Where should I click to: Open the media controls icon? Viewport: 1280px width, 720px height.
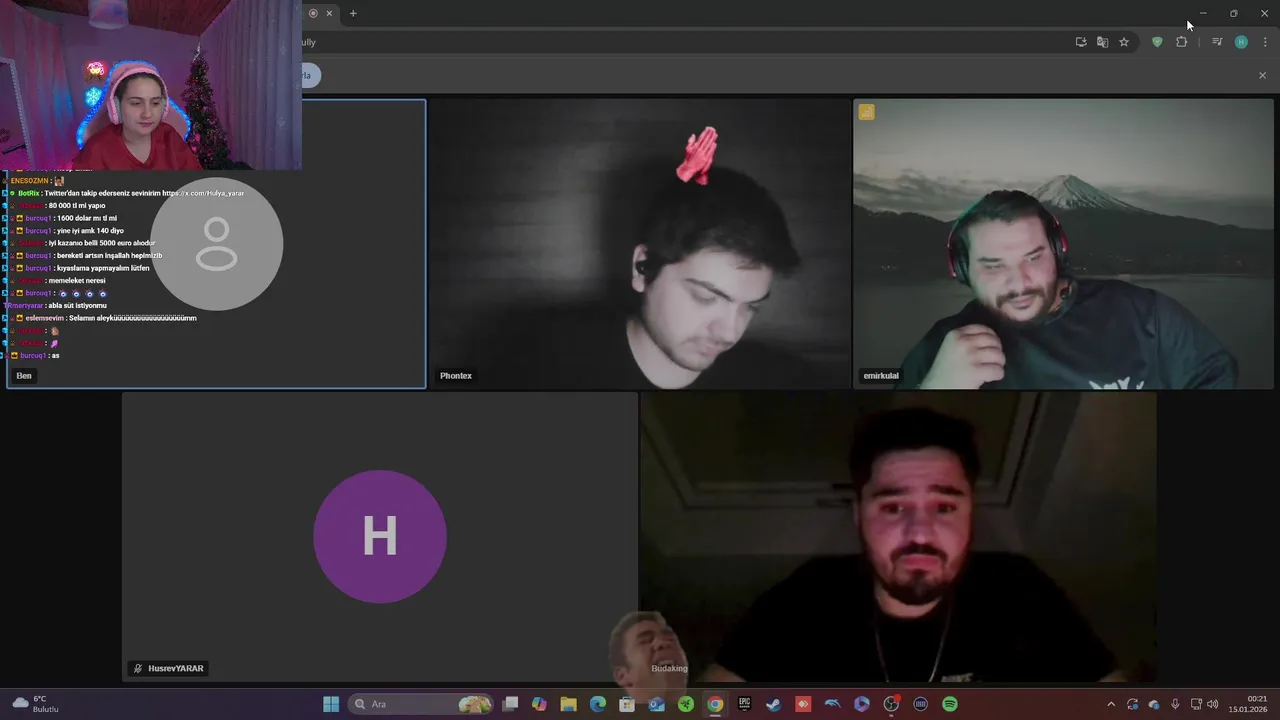pyautogui.click(x=1217, y=42)
